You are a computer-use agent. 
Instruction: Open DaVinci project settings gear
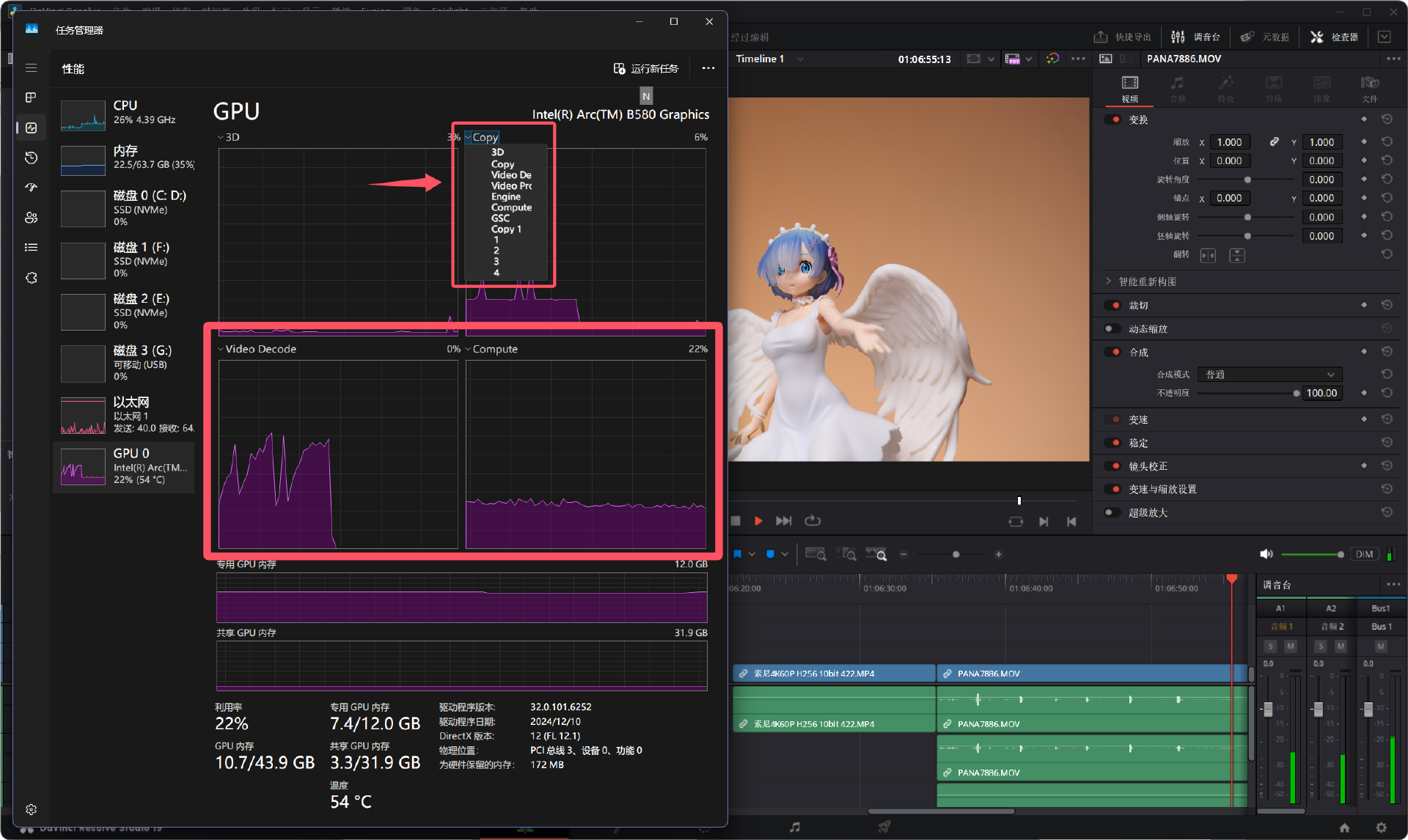point(1382,828)
